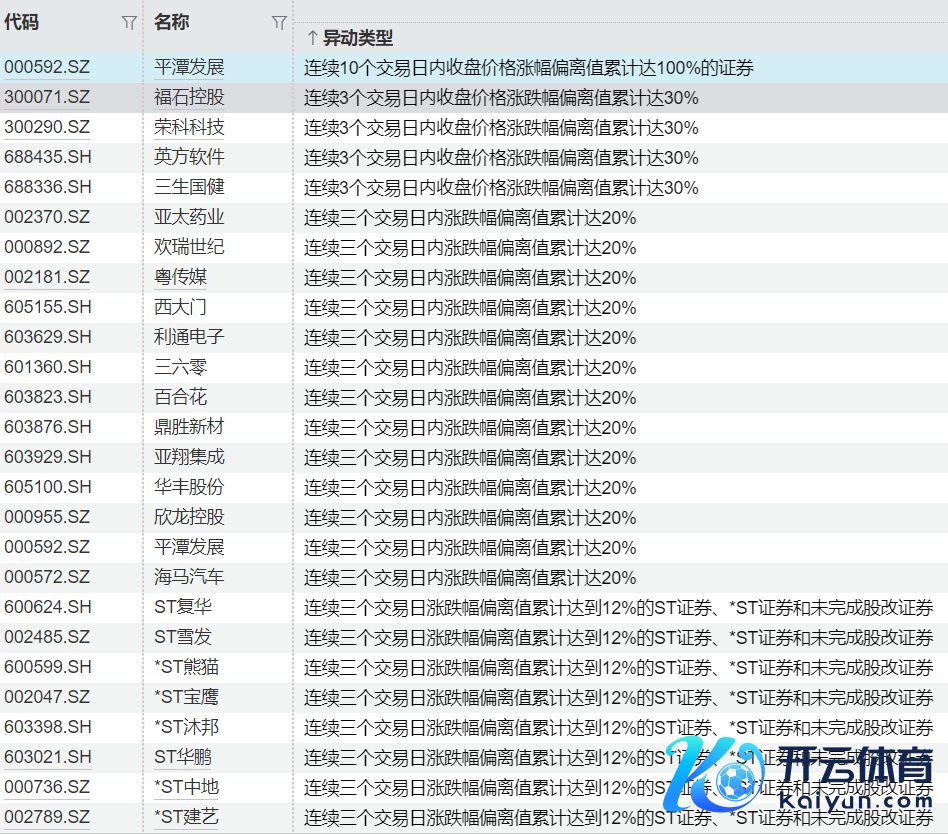The image size is (948, 834).
Task: Open stock code 300071.SZ link
Action: point(47,98)
